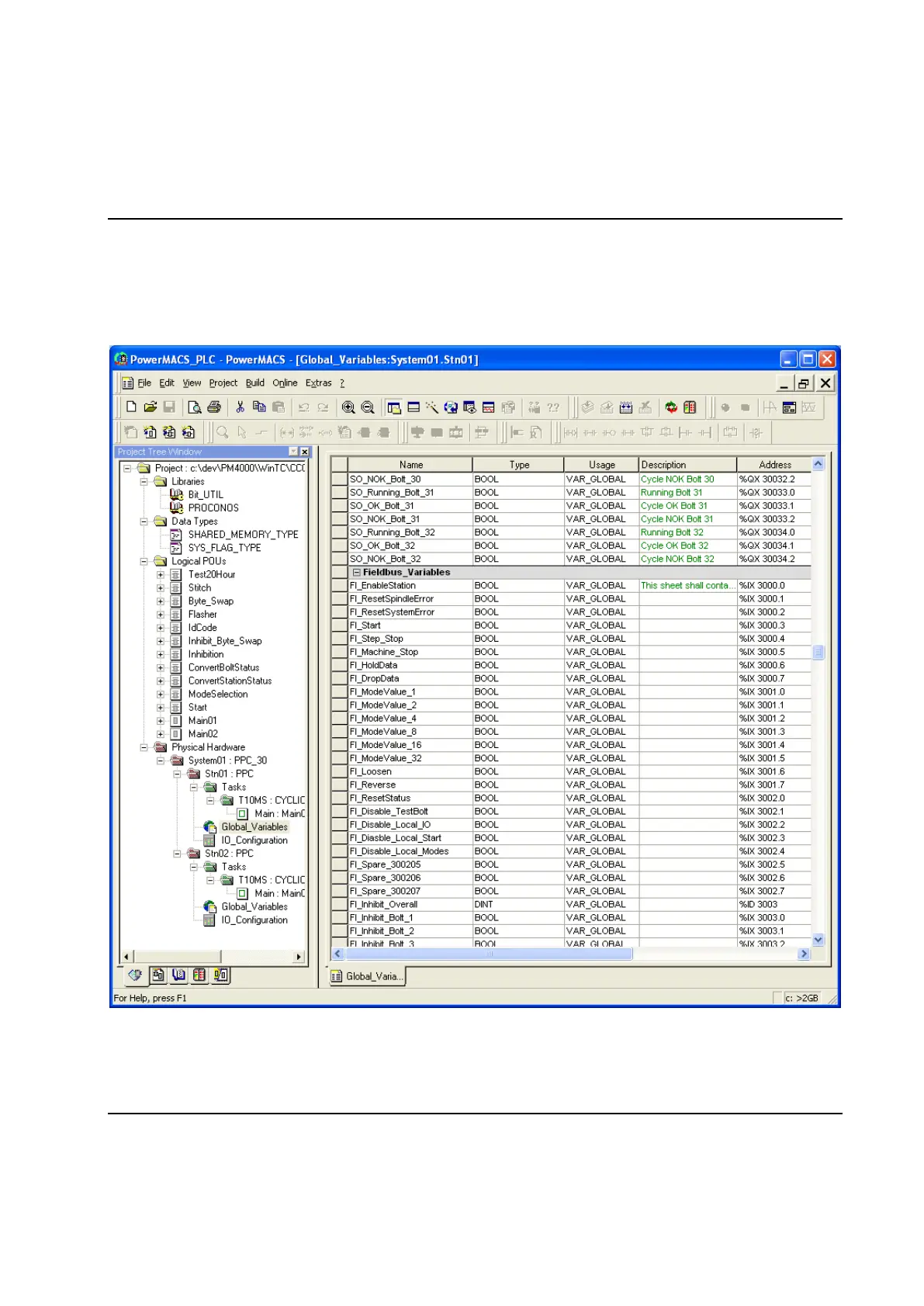
Task: Toggle the message window toolbar icon
Action: 414,407
